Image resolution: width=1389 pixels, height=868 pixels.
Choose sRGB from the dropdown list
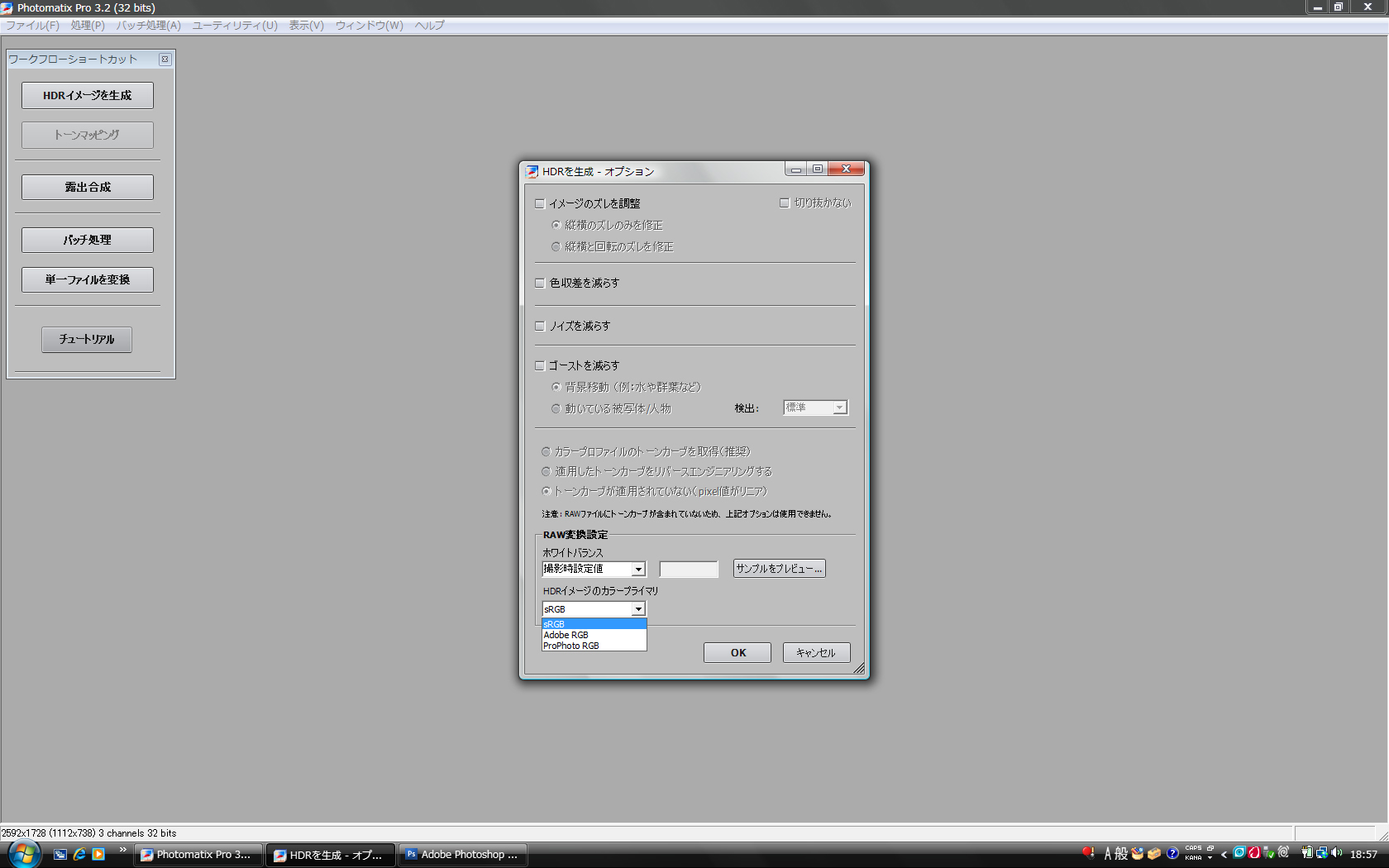[x=594, y=624]
